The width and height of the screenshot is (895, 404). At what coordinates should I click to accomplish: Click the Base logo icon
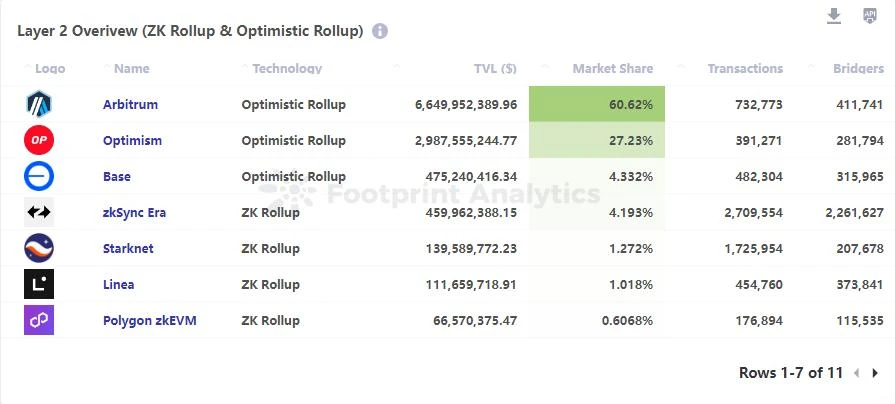(39, 176)
